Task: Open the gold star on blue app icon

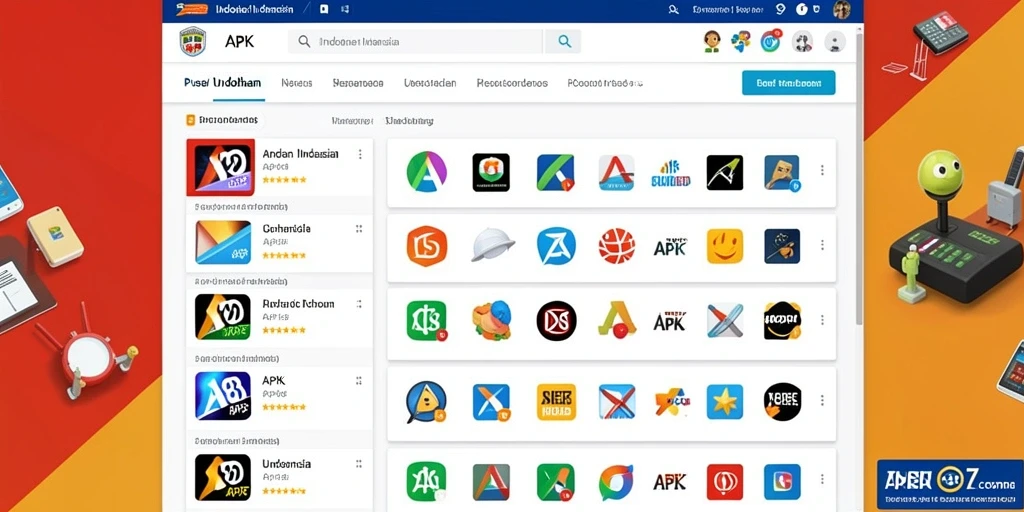Action: click(x=724, y=402)
